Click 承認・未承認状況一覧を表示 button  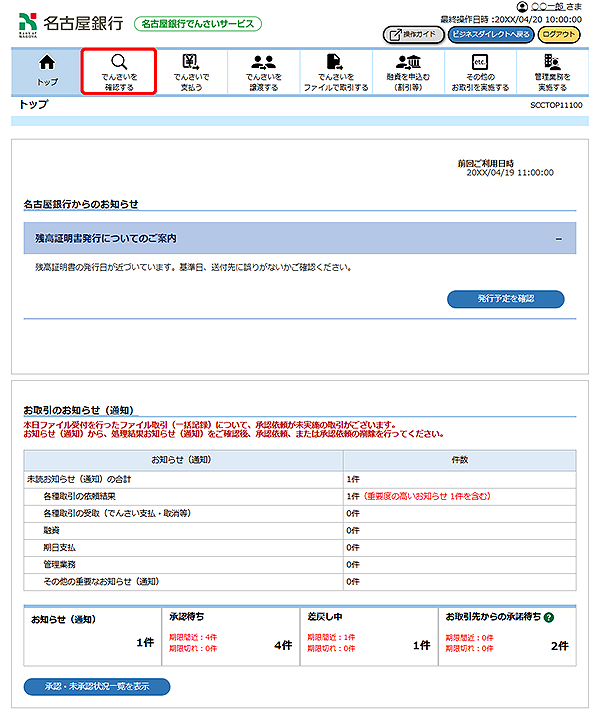coord(97,687)
